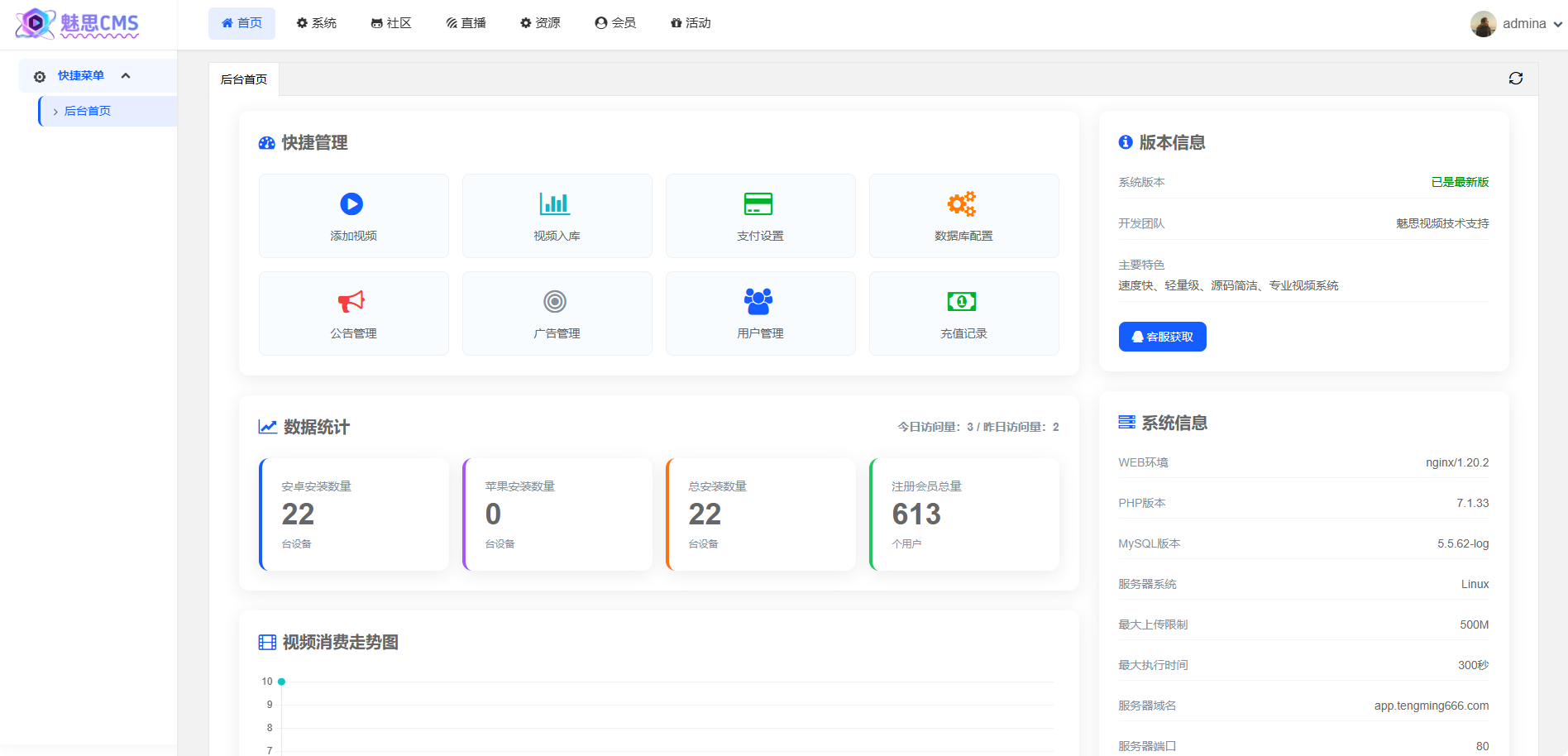Open the 添加视频 (Add Video) tool

(x=352, y=216)
